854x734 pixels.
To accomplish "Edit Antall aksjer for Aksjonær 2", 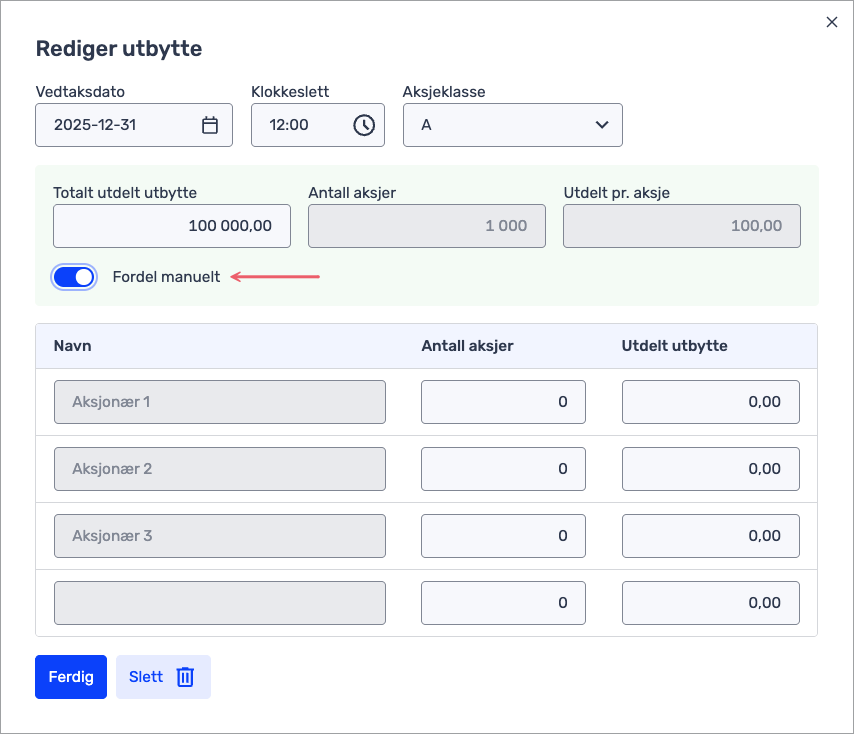I will tap(503, 469).
